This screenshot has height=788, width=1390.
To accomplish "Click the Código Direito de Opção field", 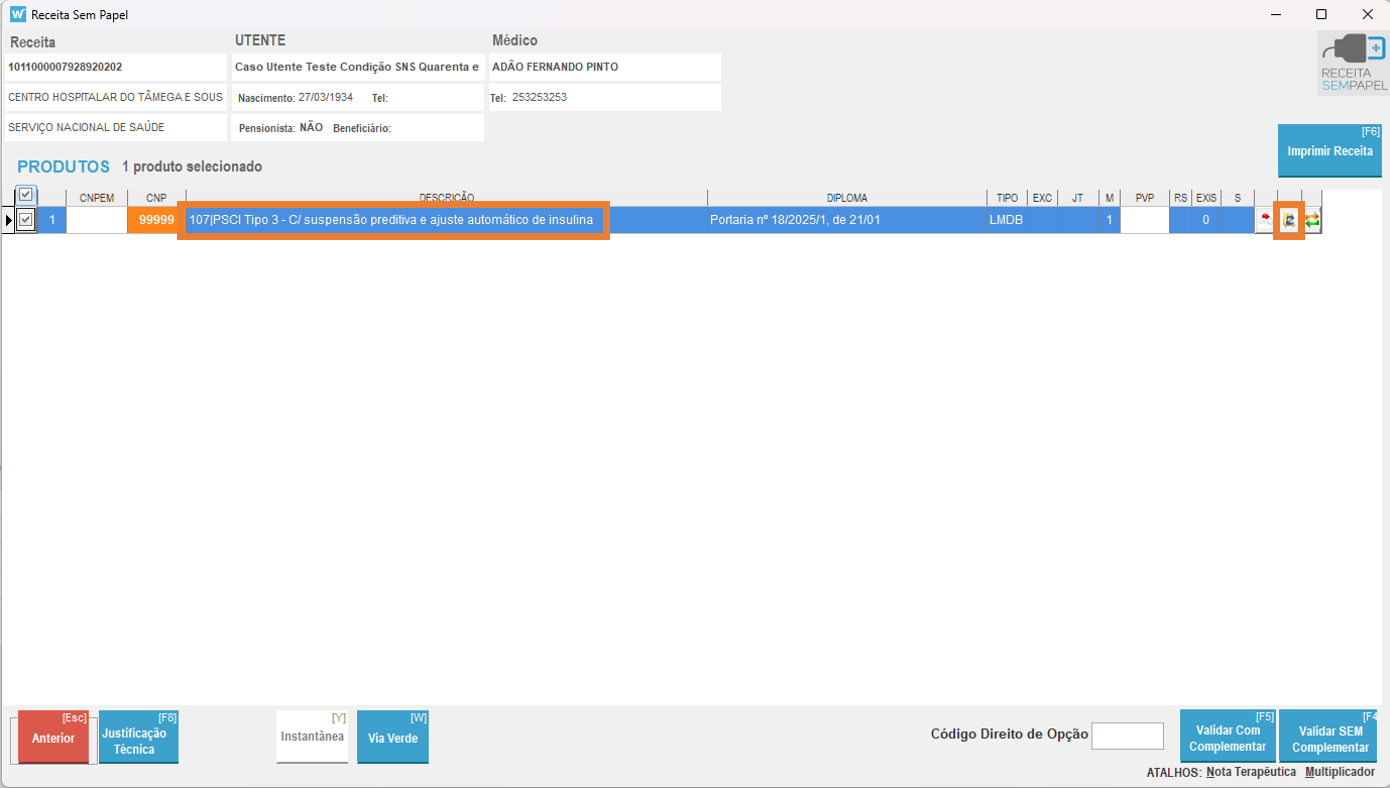I will (x=1127, y=736).
